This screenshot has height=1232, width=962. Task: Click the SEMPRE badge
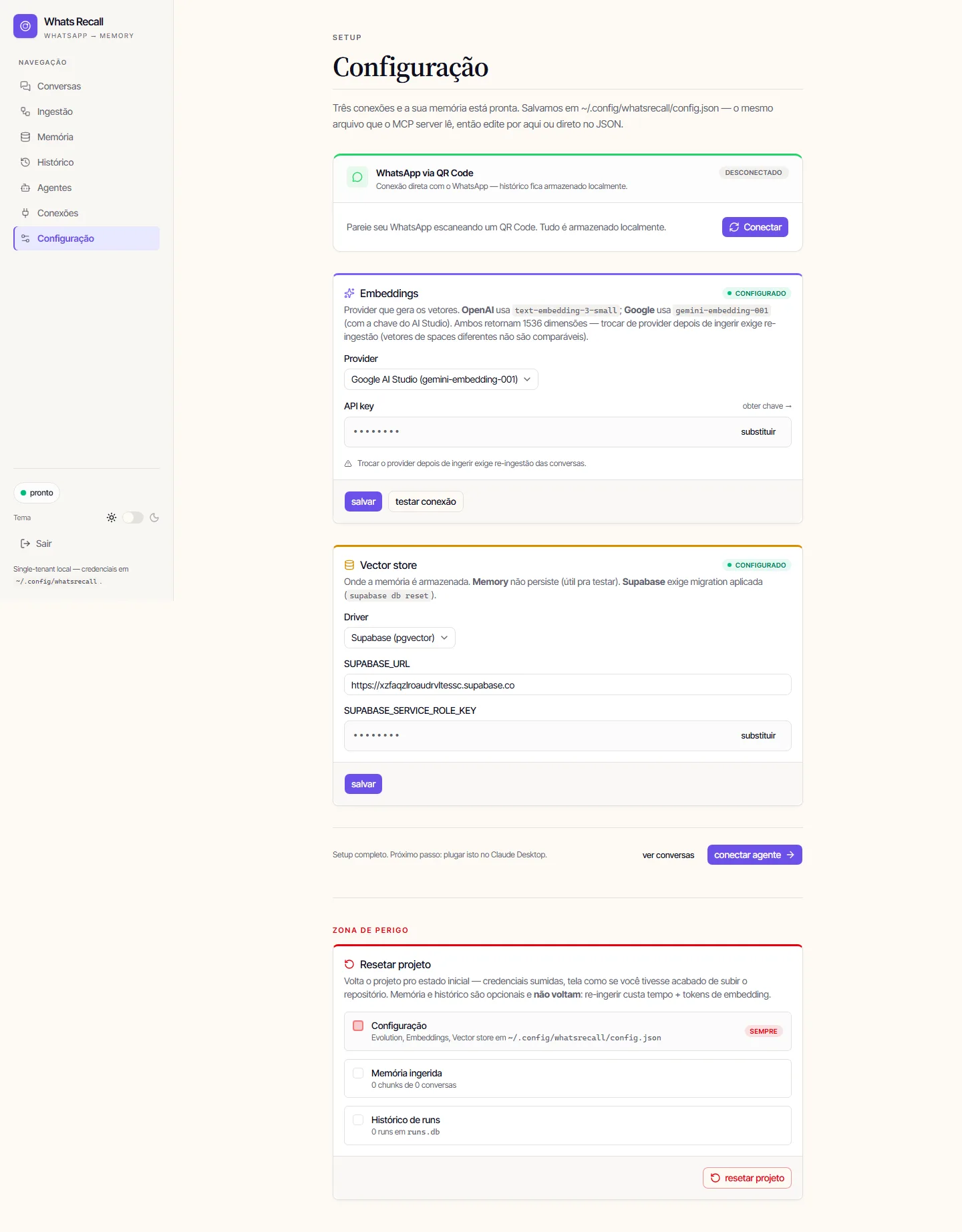763,1032
